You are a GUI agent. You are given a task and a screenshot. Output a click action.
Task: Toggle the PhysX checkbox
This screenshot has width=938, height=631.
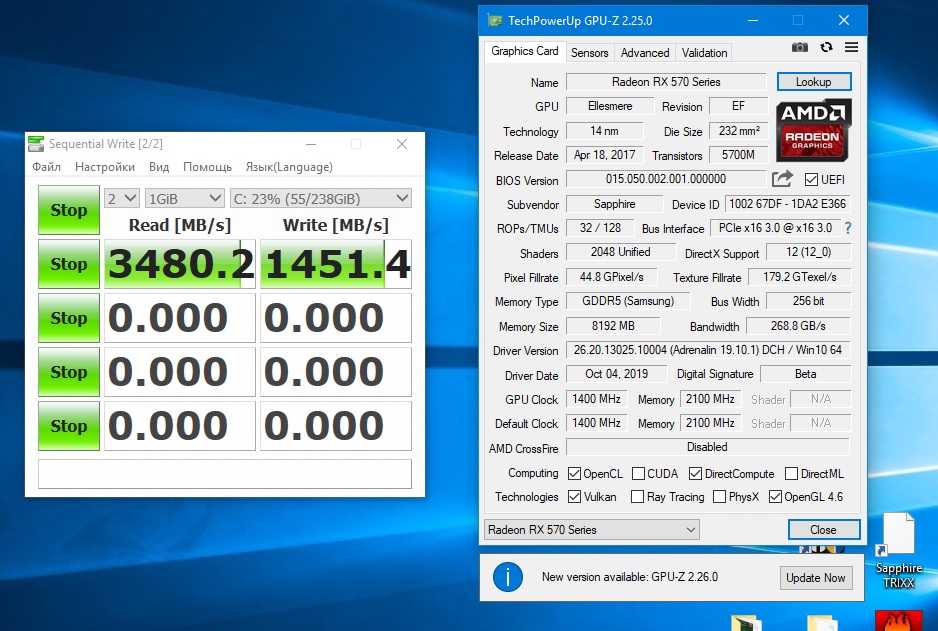(x=720, y=496)
